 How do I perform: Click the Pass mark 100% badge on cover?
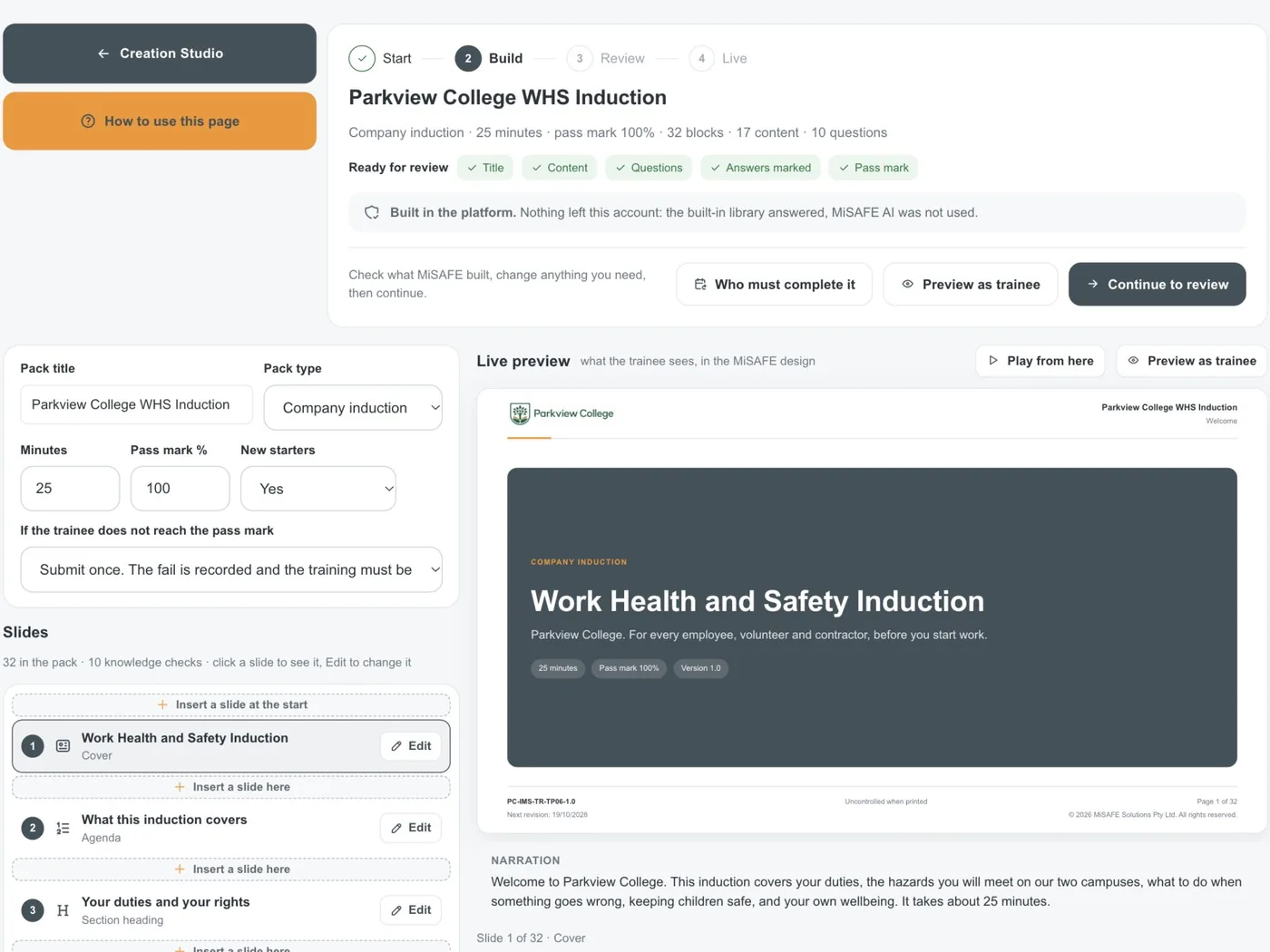[x=629, y=668]
